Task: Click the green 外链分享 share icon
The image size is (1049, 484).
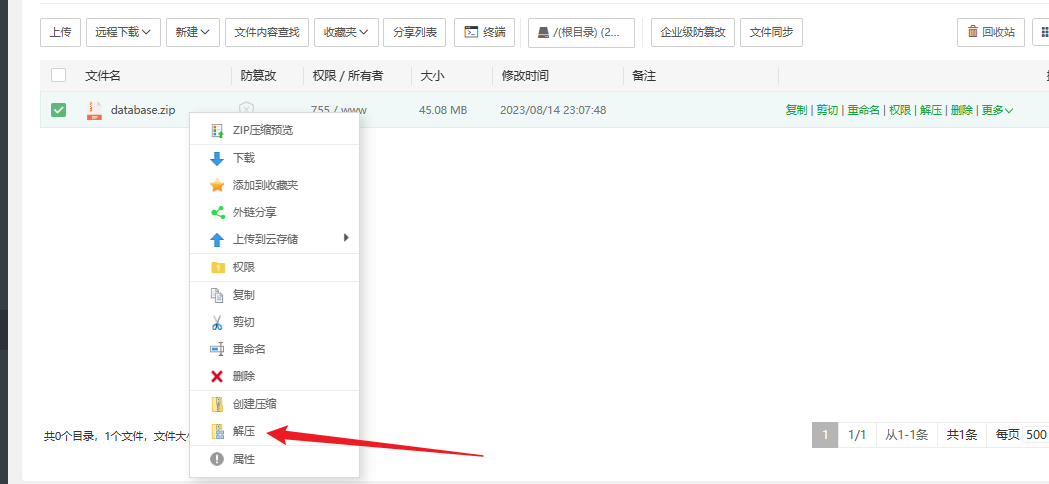Action: tap(217, 212)
